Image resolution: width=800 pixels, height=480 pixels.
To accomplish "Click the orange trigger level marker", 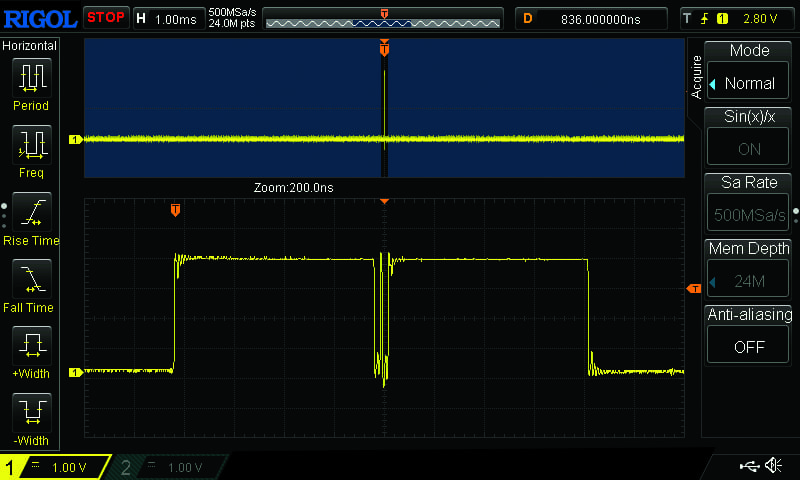I will 693,289.
